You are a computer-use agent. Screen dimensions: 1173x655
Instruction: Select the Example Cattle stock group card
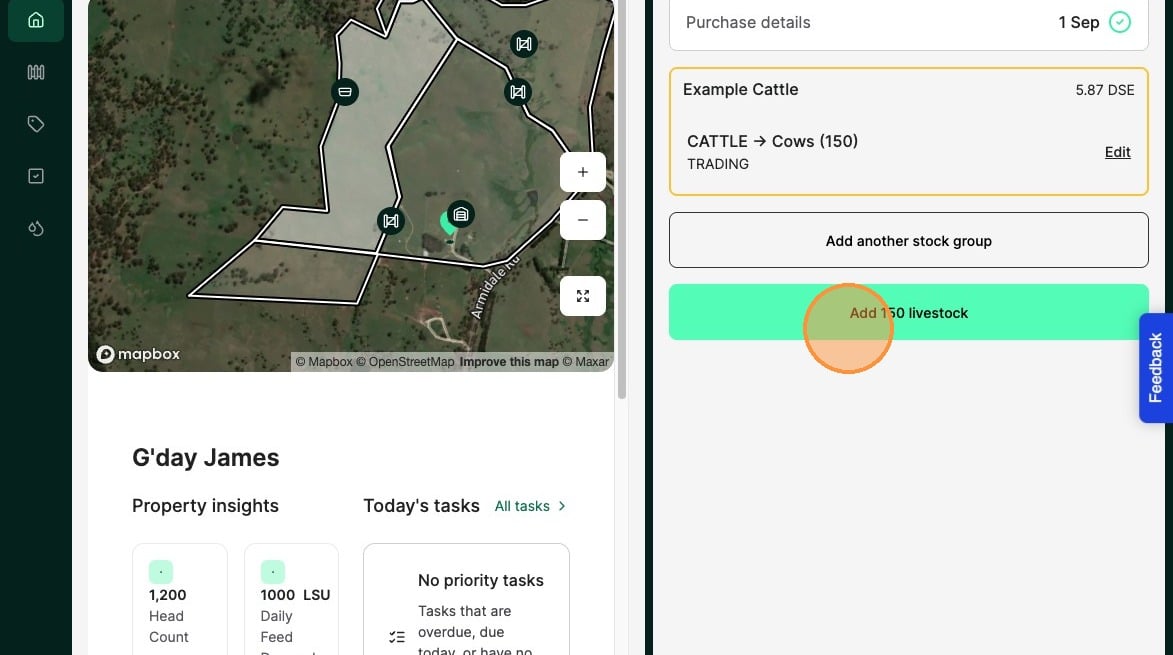(908, 132)
